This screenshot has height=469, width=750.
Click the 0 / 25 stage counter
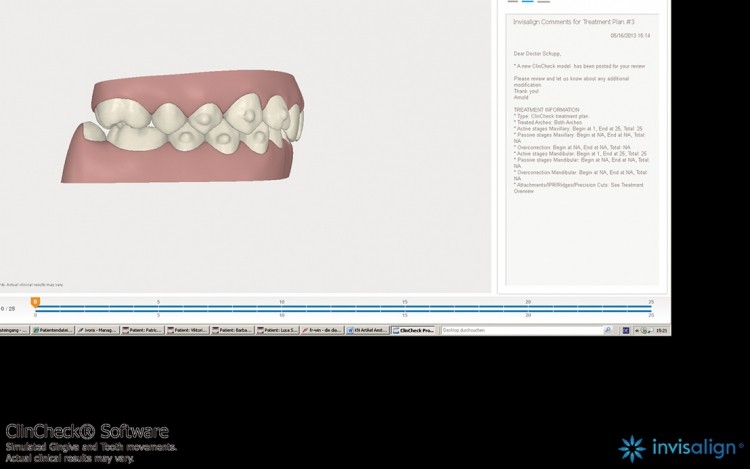coord(8,309)
